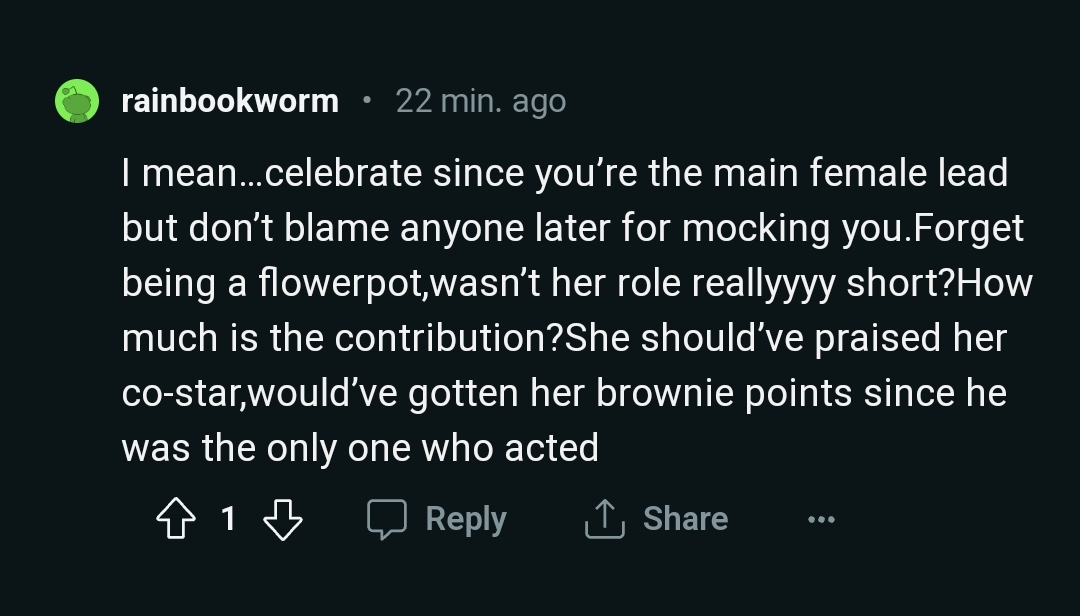Visit the rainbookworm username profile link
The image size is (1080, 616).
tap(229, 101)
